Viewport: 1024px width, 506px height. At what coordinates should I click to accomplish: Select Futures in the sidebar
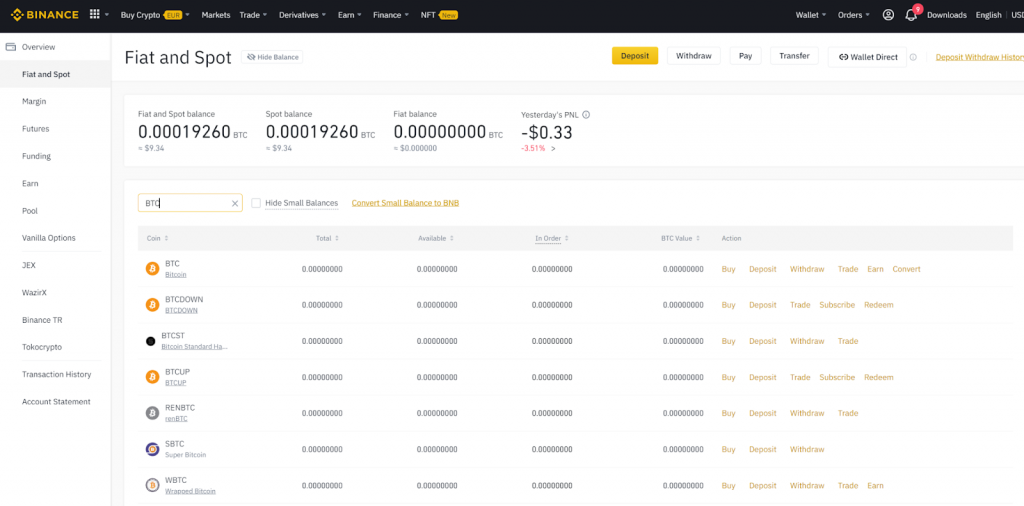[x=35, y=129]
